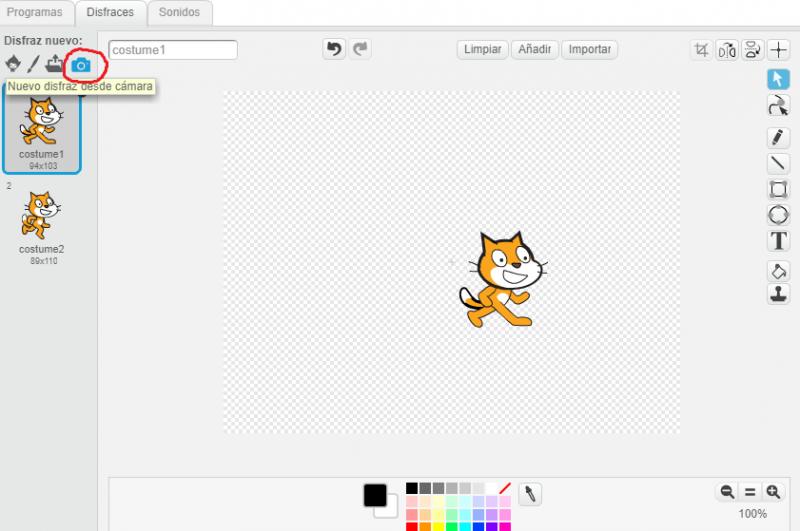Pick the cyan palette swatch in bottom row
The height and width of the screenshot is (531, 800).
tap(465, 527)
